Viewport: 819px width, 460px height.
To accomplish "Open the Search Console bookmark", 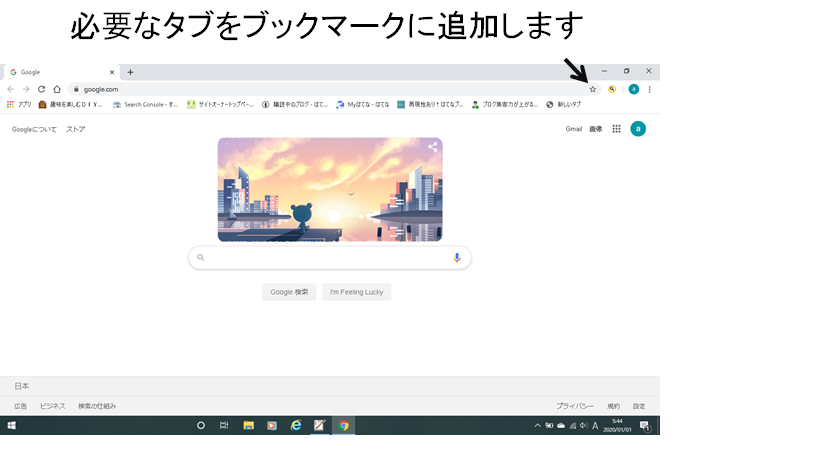I will [146, 104].
